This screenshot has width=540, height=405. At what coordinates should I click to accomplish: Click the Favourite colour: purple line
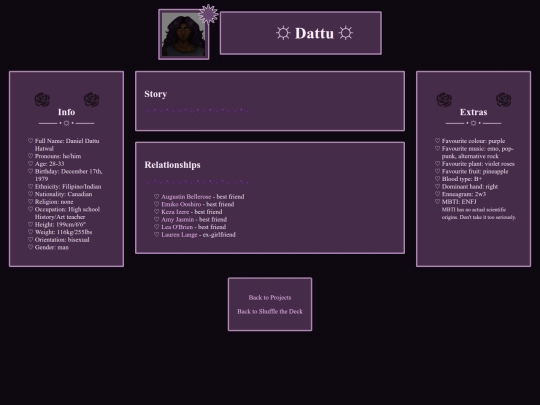pyautogui.click(x=474, y=141)
